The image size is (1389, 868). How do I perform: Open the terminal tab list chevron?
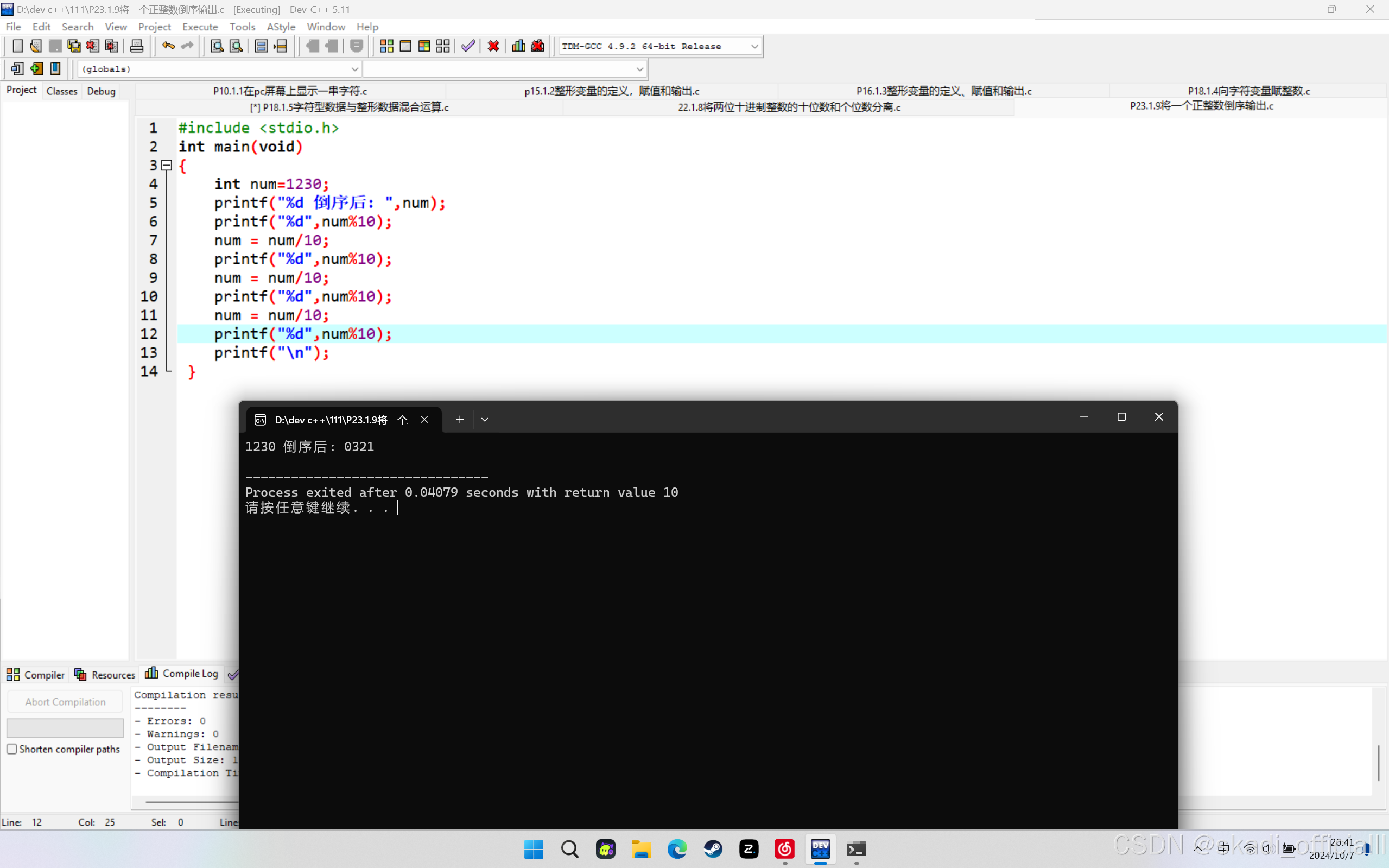pyautogui.click(x=484, y=420)
